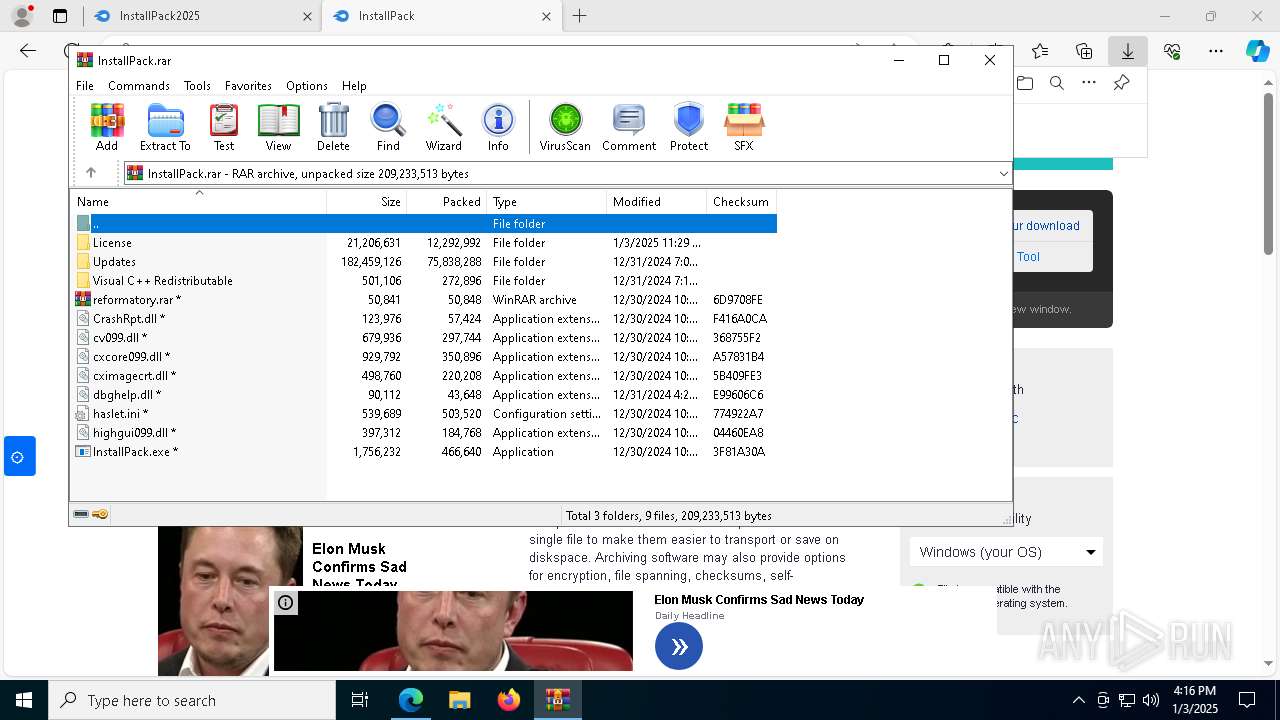Click the Find magnifier icon
1280x720 pixels.
point(388,128)
